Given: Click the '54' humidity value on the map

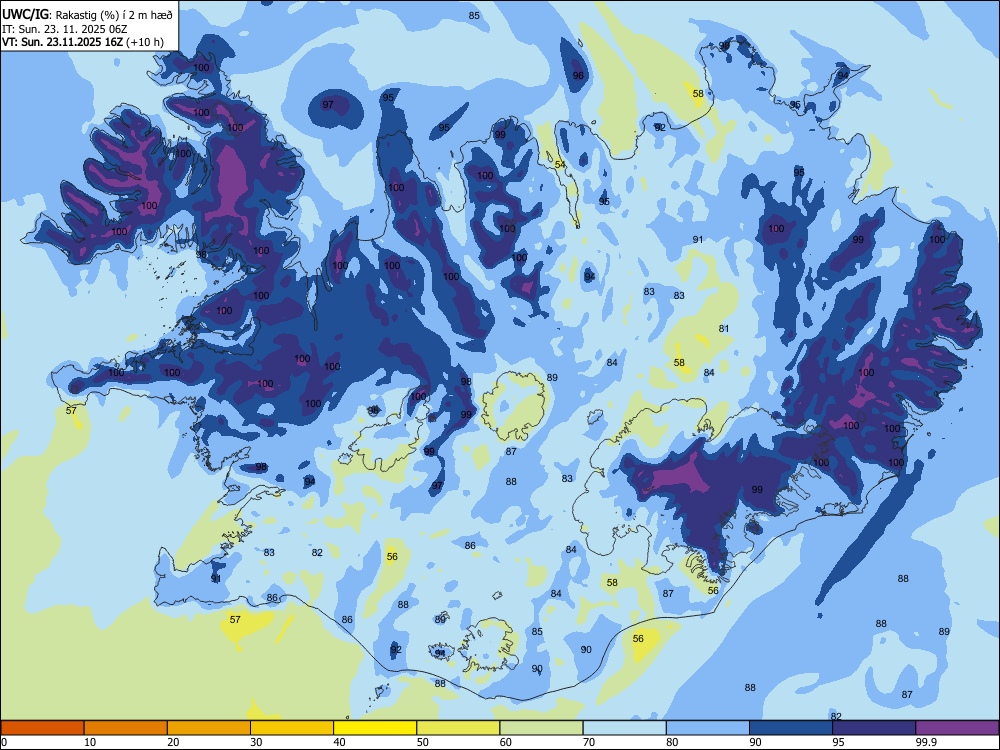Looking at the screenshot, I should tap(560, 165).
